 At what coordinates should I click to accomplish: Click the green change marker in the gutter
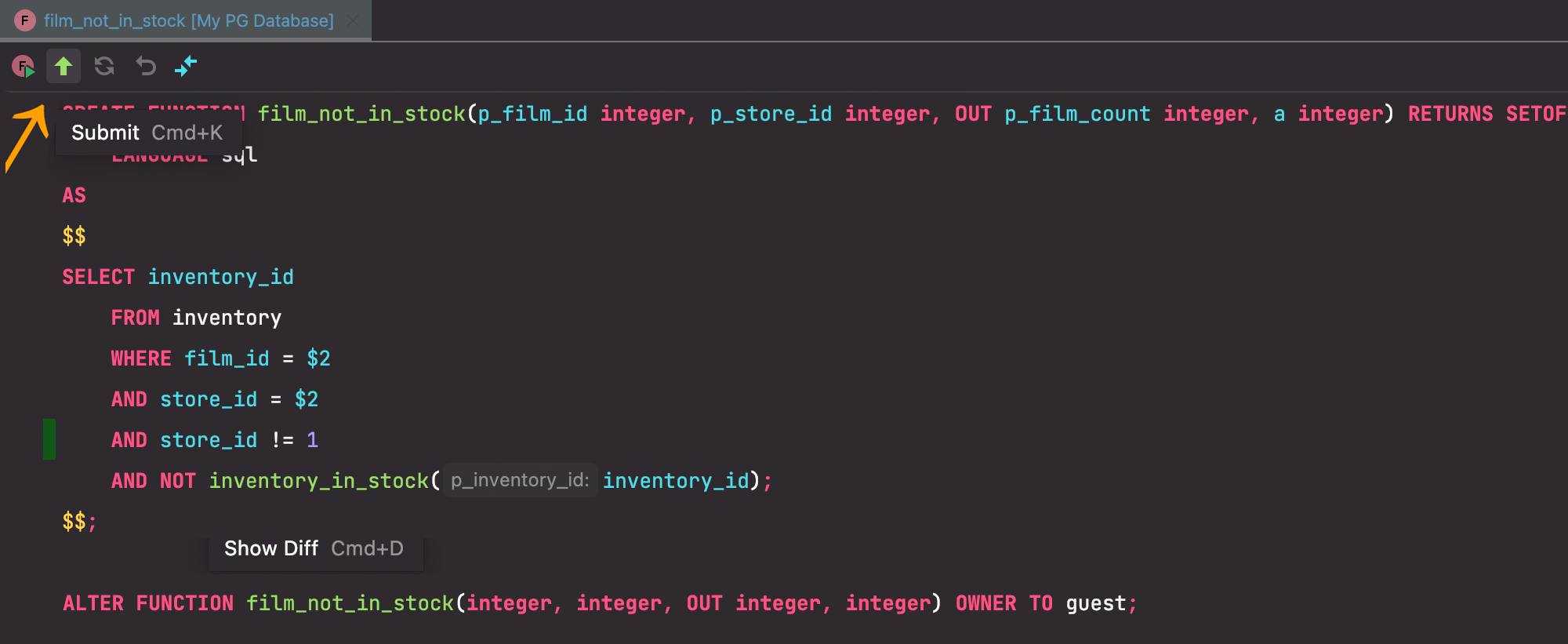(49, 439)
